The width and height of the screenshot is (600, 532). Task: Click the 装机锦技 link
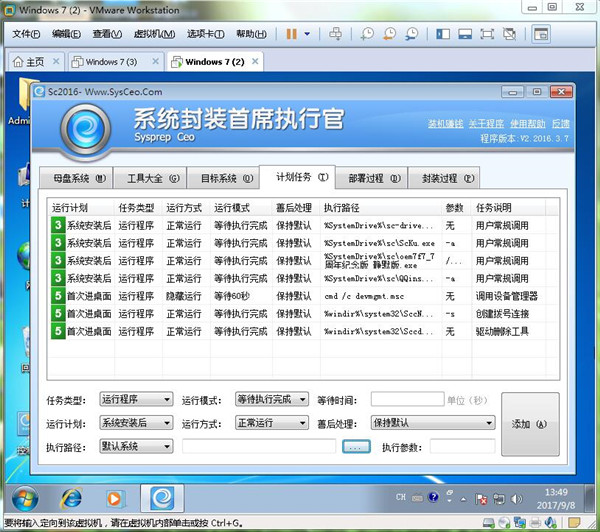(445, 124)
